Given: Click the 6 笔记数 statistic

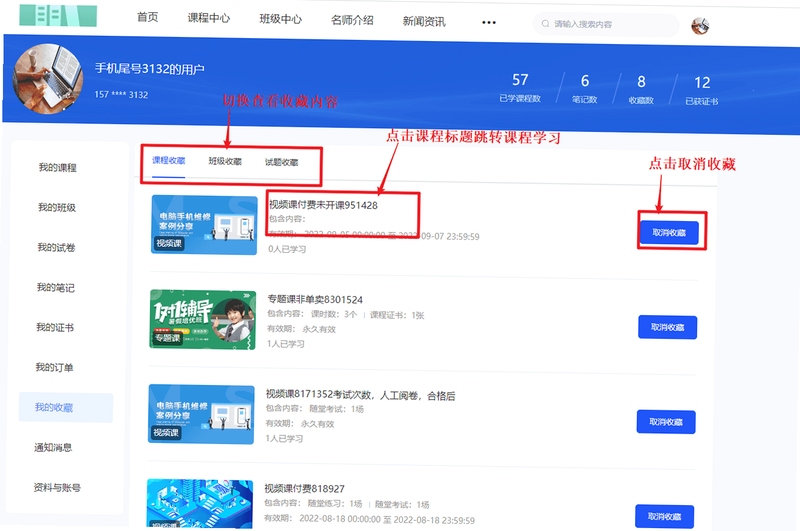Looking at the screenshot, I should 585,88.
